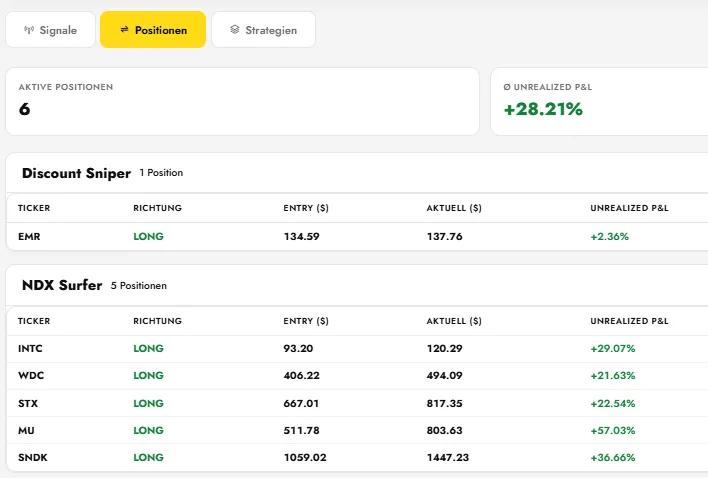Screen dimensions: 708x478
Task: Click current price 1447.23
Action: click(x=448, y=458)
